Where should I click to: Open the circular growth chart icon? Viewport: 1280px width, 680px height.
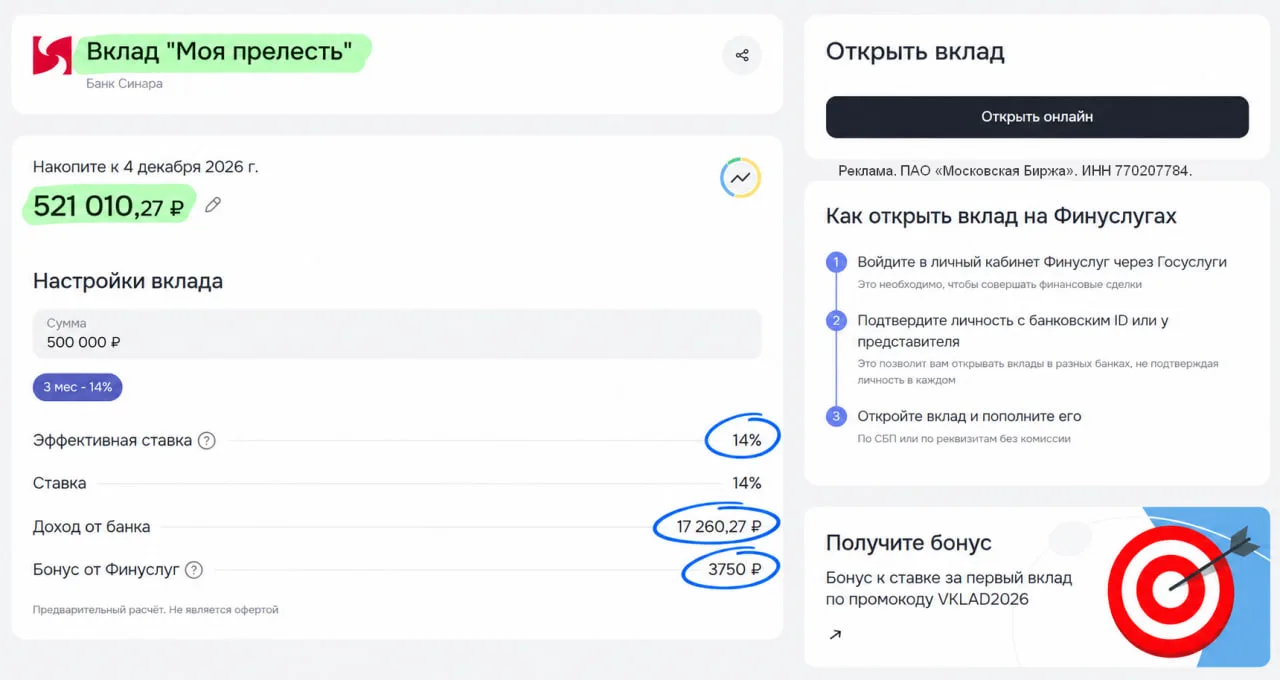pyautogui.click(x=740, y=178)
